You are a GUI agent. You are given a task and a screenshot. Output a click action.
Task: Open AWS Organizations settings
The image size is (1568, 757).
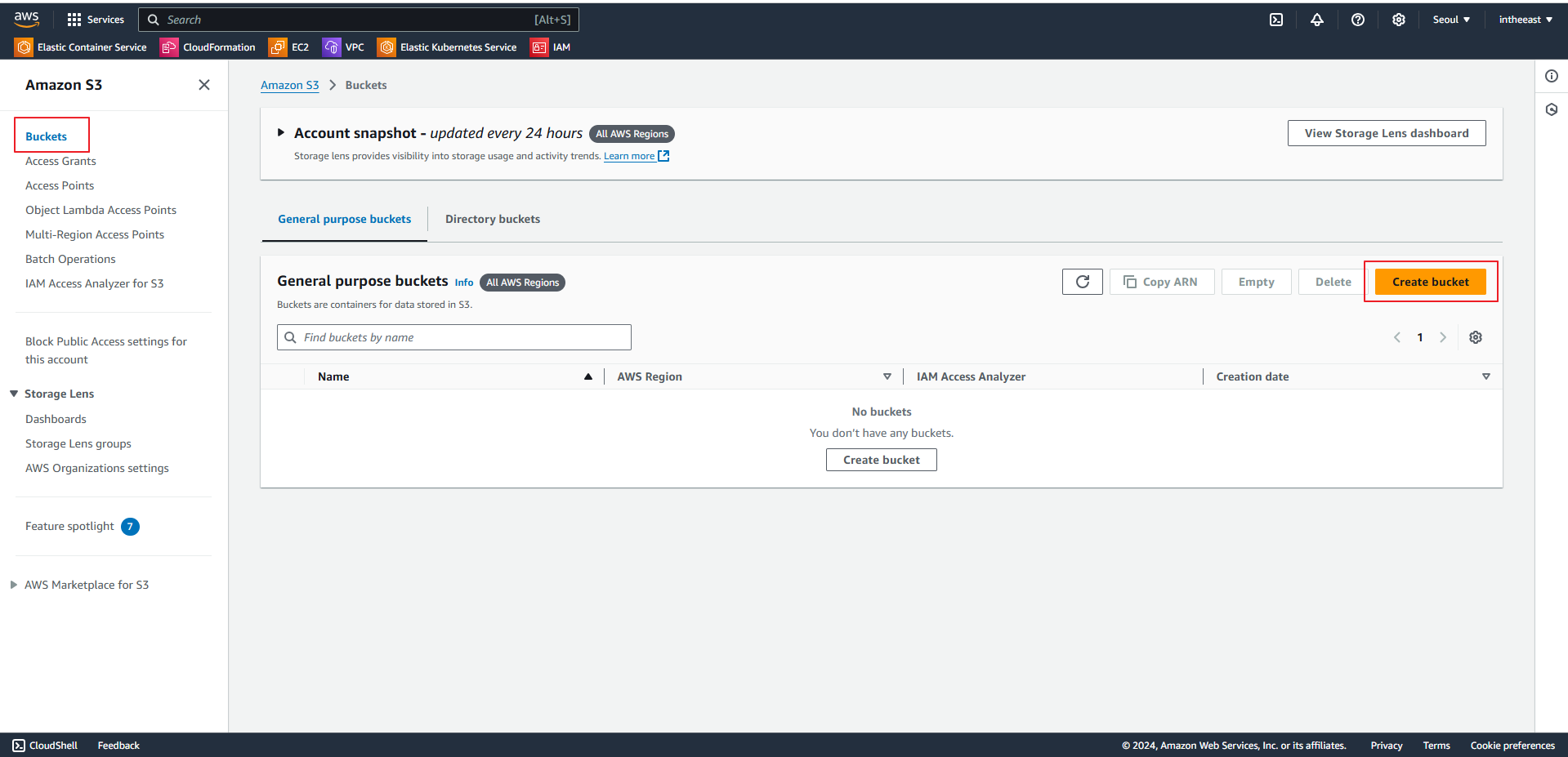pyautogui.click(x=97, y=468)
